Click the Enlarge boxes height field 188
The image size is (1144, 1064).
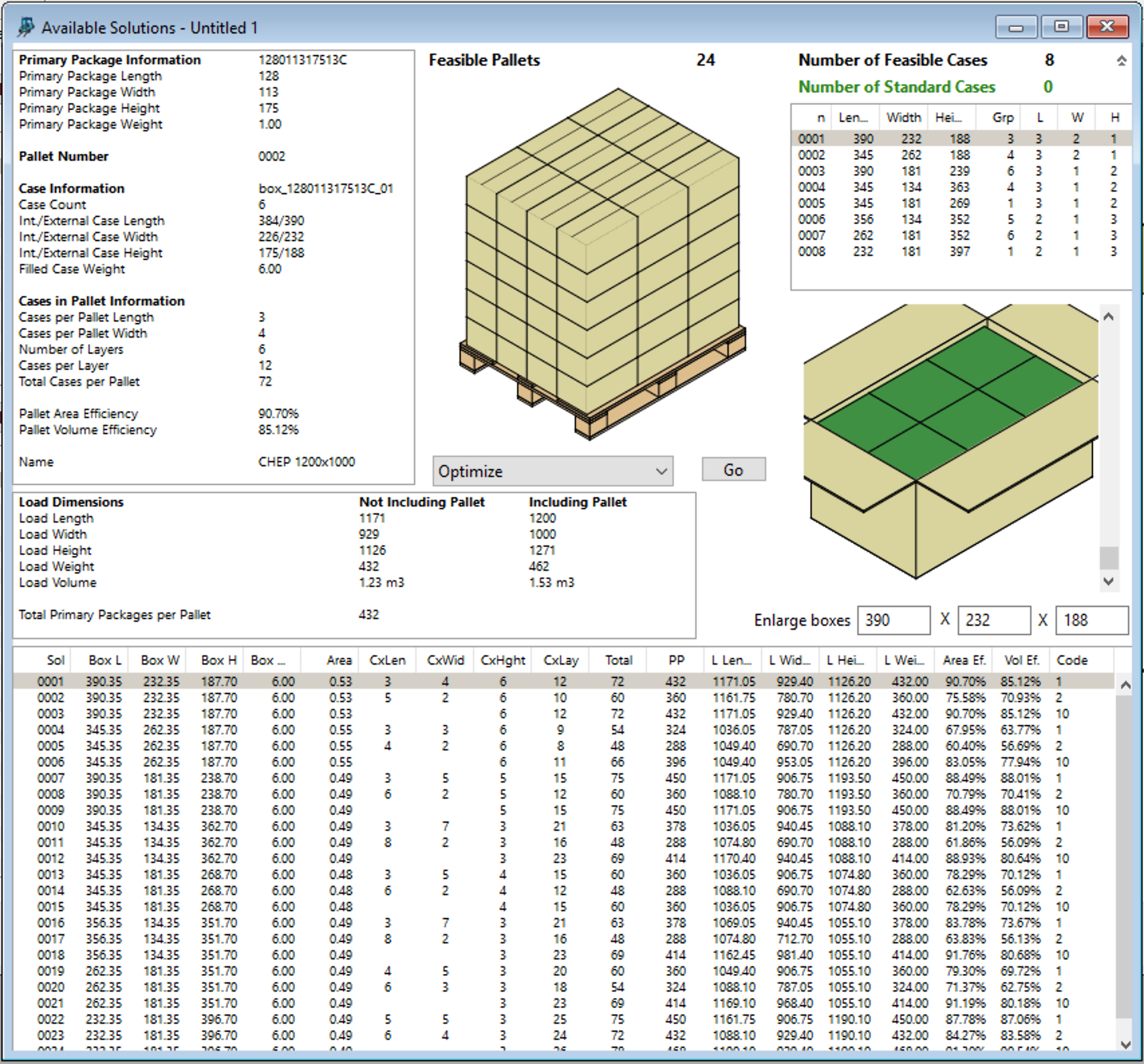pos(1092,620)
